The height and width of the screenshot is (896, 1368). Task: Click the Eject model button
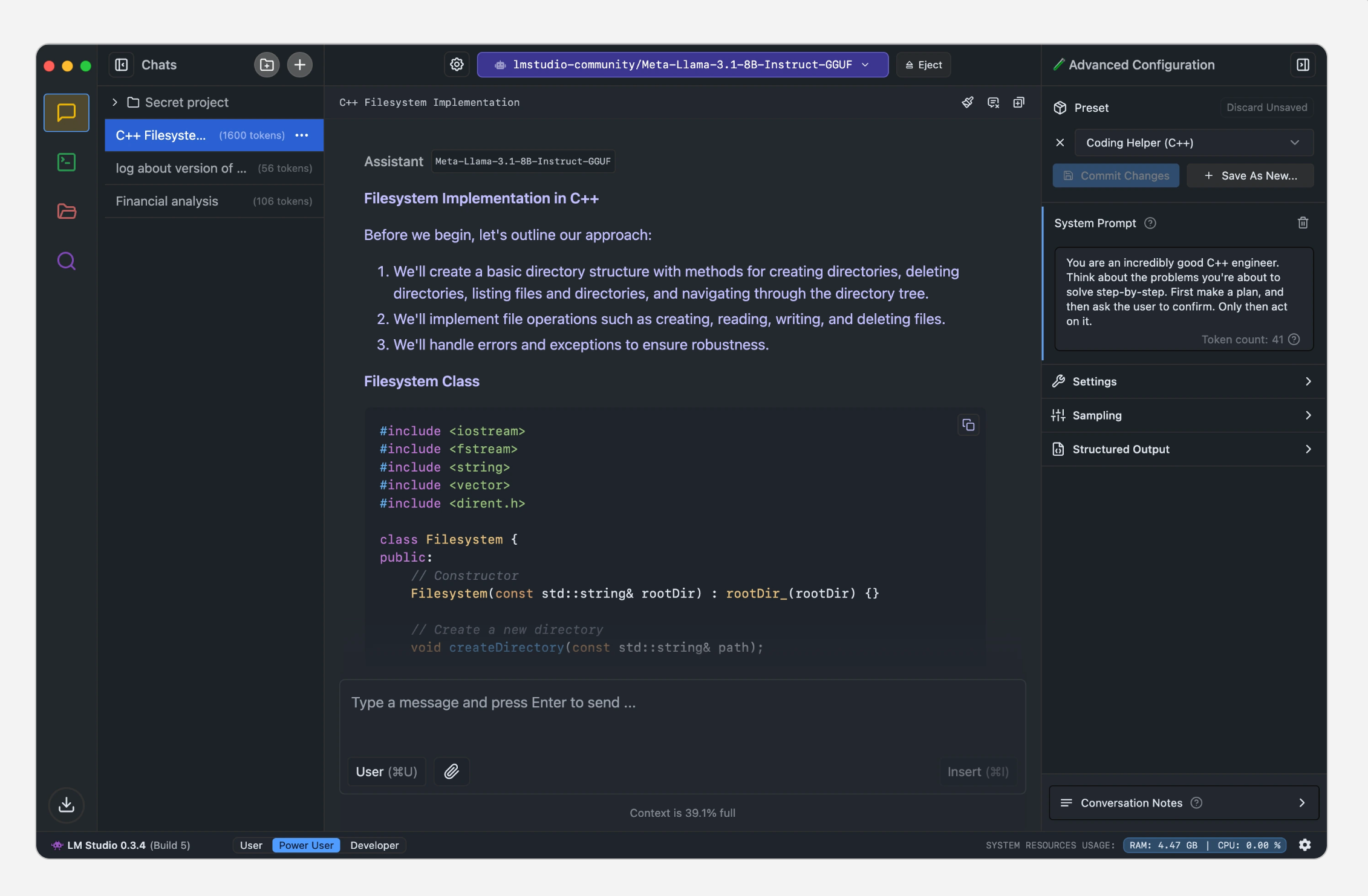point(923,65)
